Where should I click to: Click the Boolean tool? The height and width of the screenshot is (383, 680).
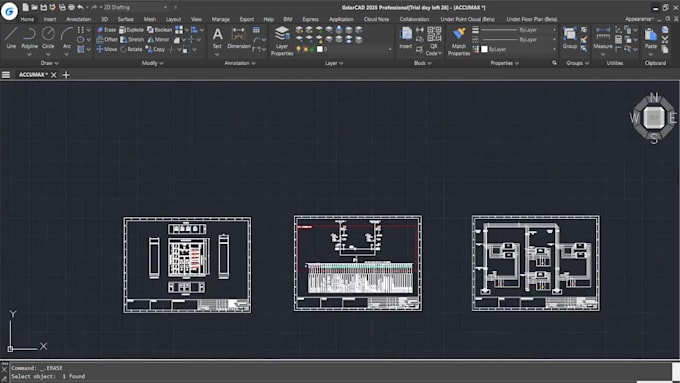click(x=160, y=29)
